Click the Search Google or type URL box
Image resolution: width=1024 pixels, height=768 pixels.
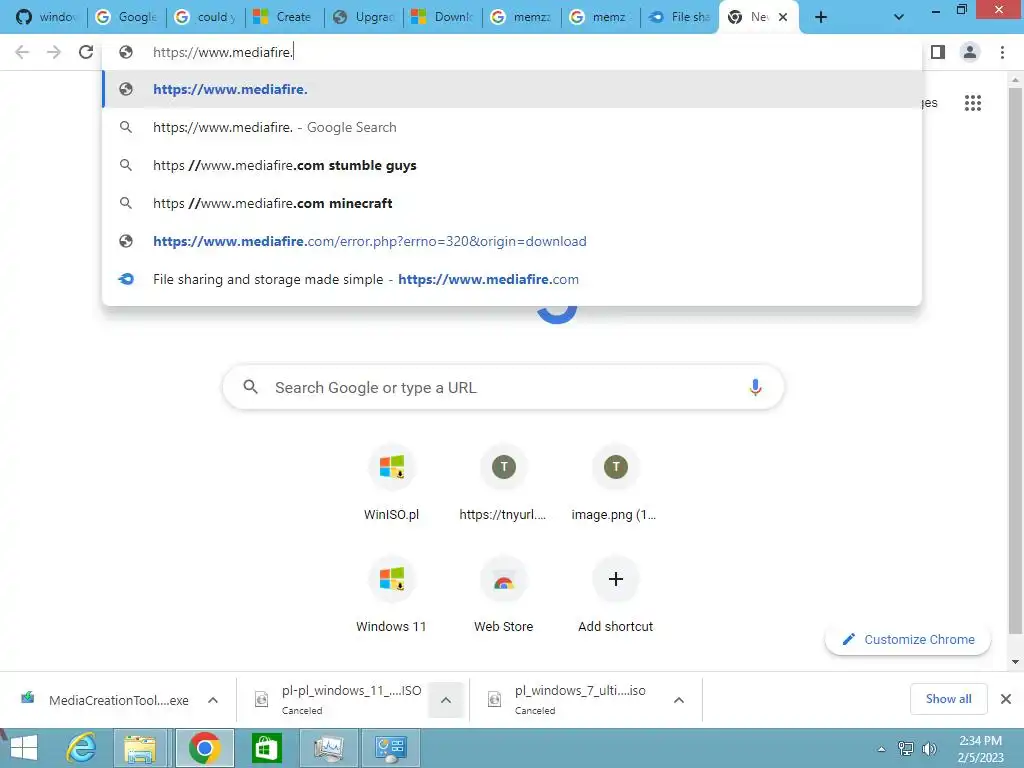(503, 388)
